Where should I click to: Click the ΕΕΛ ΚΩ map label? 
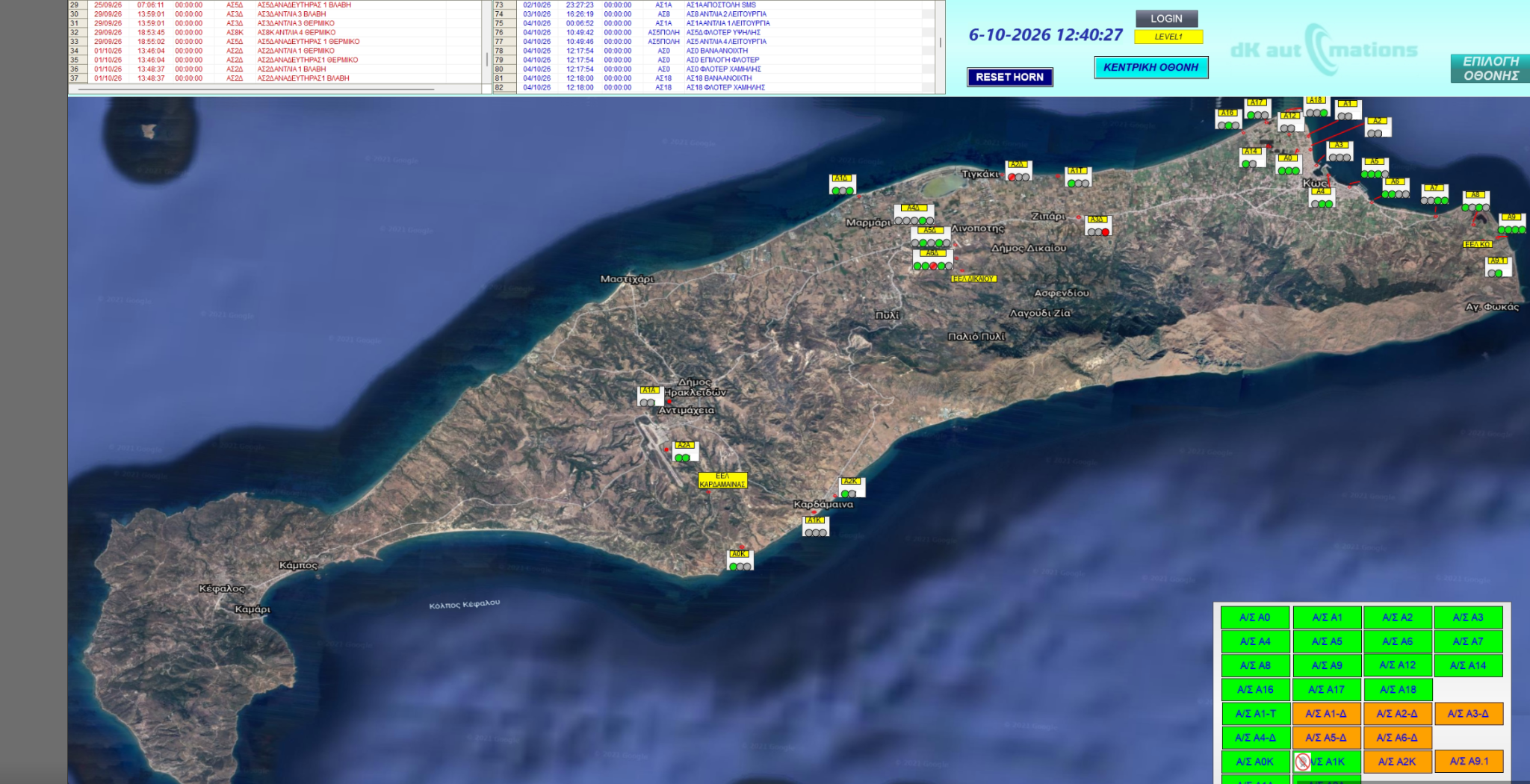coord(1477,244)
